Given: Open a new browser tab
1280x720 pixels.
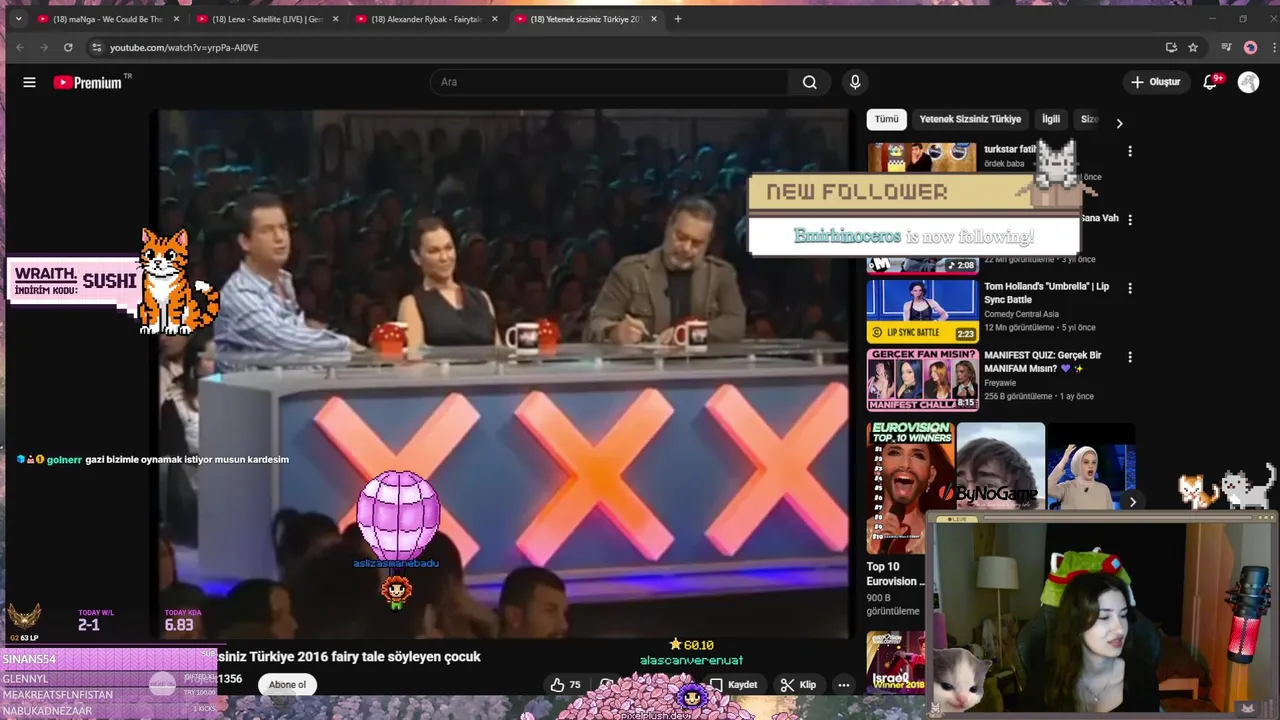Looking at the screenshot, I should tap(678, 19).
